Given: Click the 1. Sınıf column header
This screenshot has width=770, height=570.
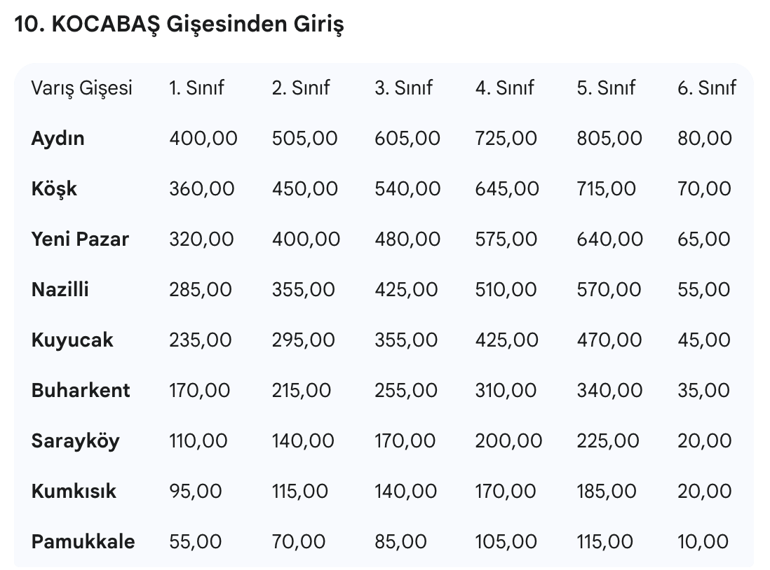Looking at the screenshot, I should tap(196, 88).
